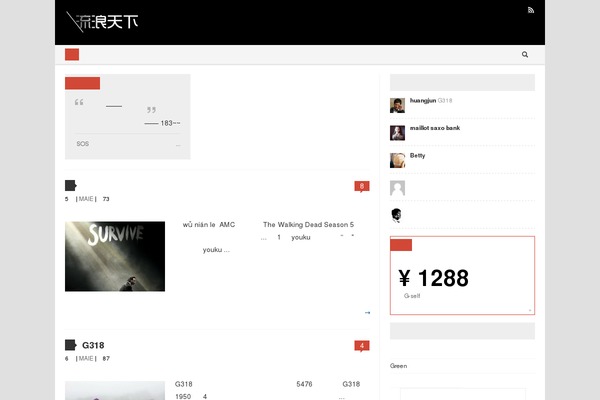Open Betty commenter link

coord(417,155)
